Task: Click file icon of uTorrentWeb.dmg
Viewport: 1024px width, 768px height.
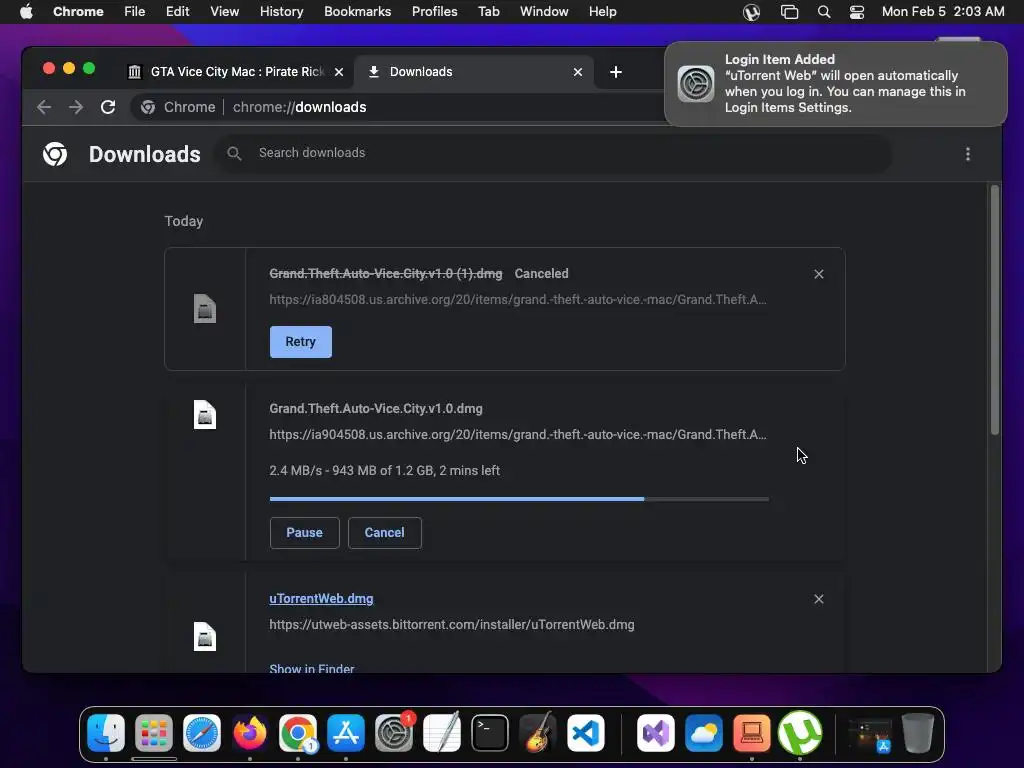Action: (x=204, y=637)
